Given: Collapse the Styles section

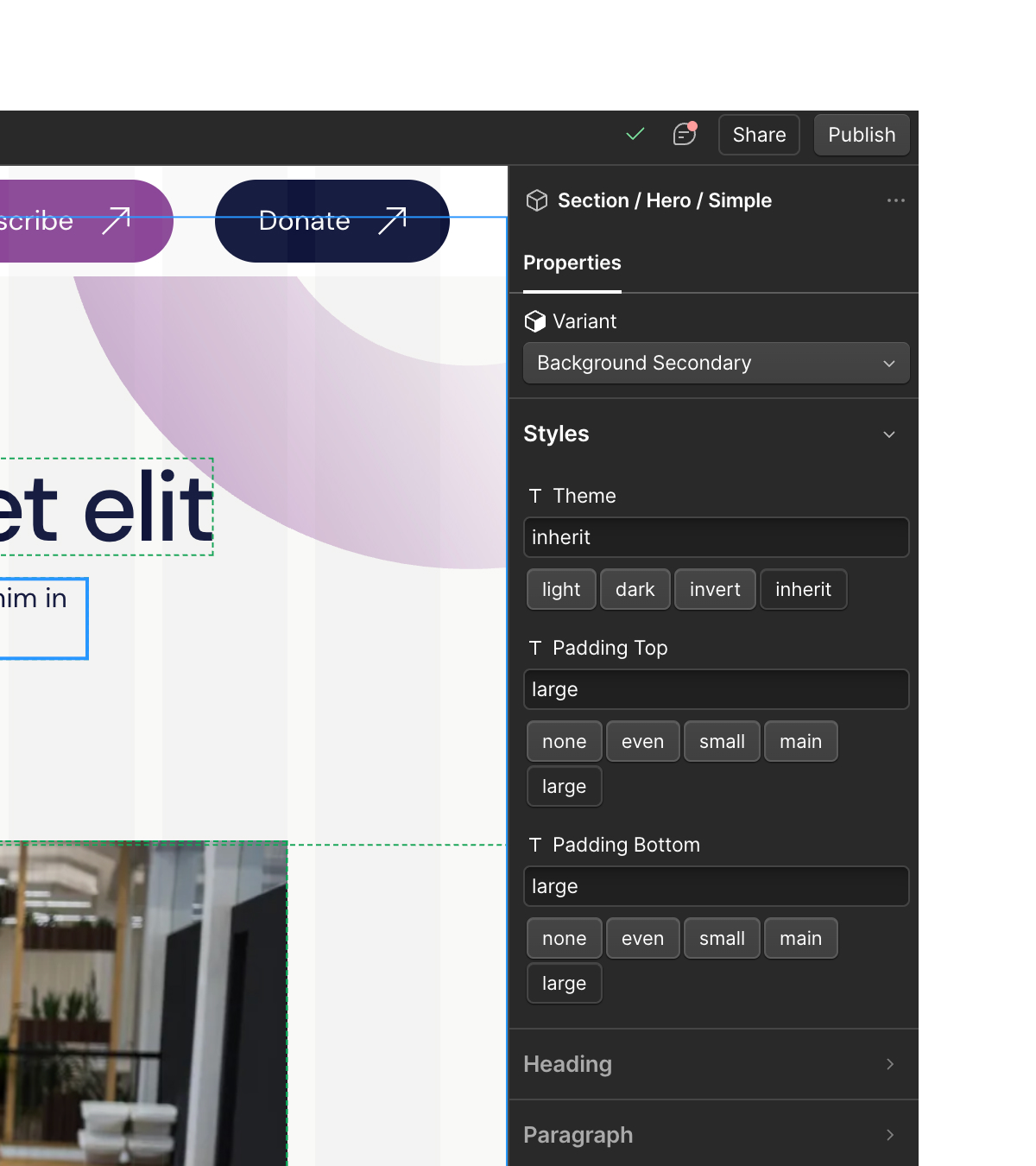Looking at the screenshot, I should click(713, 434).
